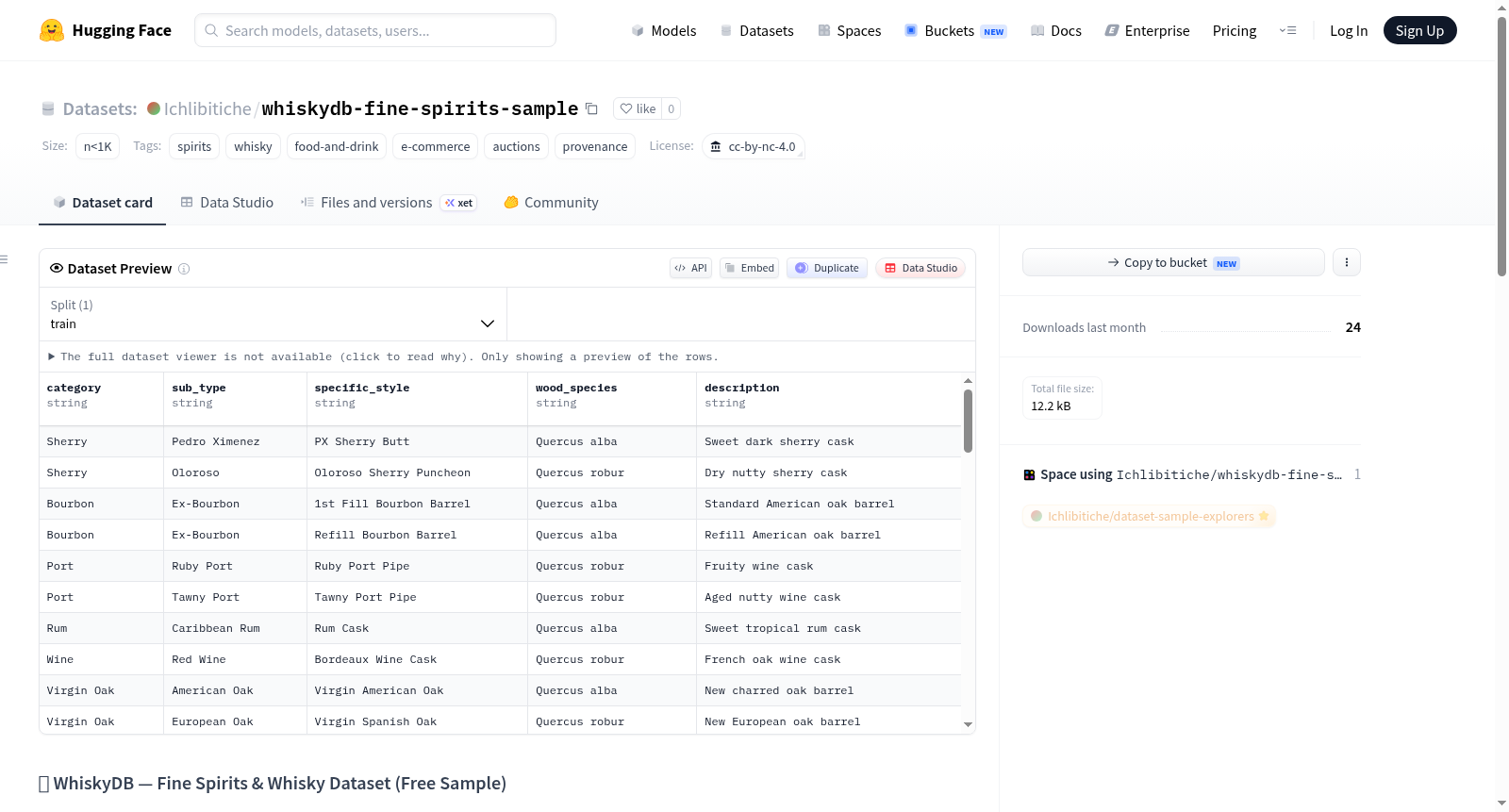
Task: Click the 'Pedro Ximenez' cell
Action: pos(236,441)
